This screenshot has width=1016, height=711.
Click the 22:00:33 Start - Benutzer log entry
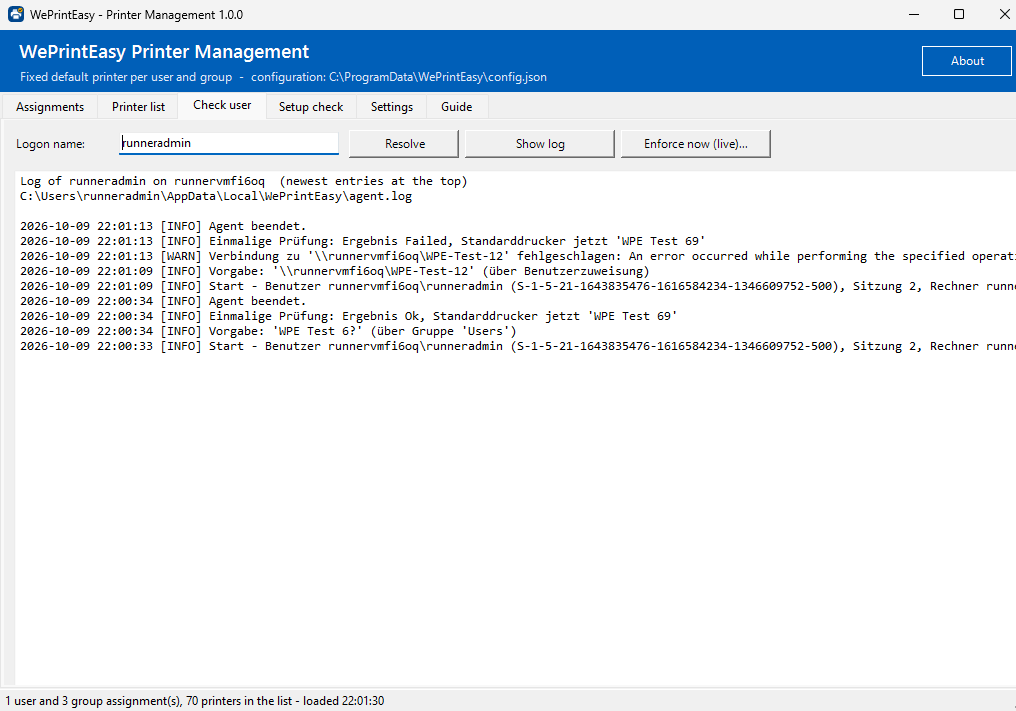coord(517,346)
